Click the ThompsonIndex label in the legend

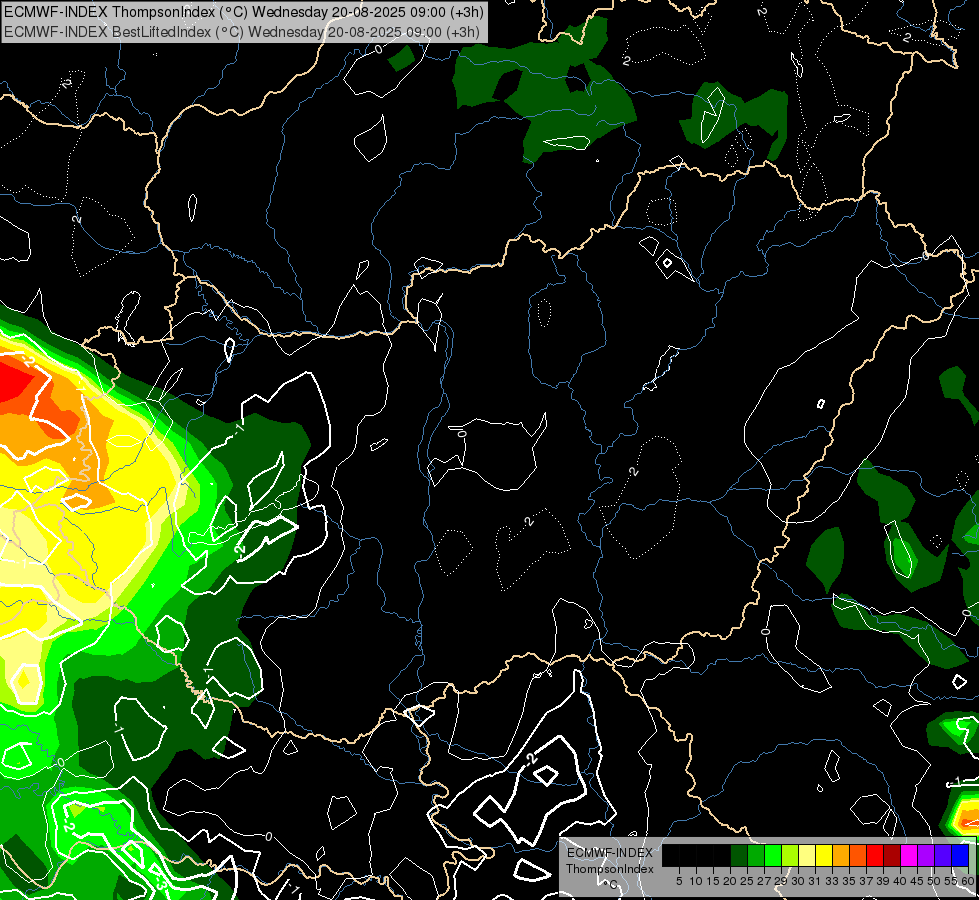610,869
